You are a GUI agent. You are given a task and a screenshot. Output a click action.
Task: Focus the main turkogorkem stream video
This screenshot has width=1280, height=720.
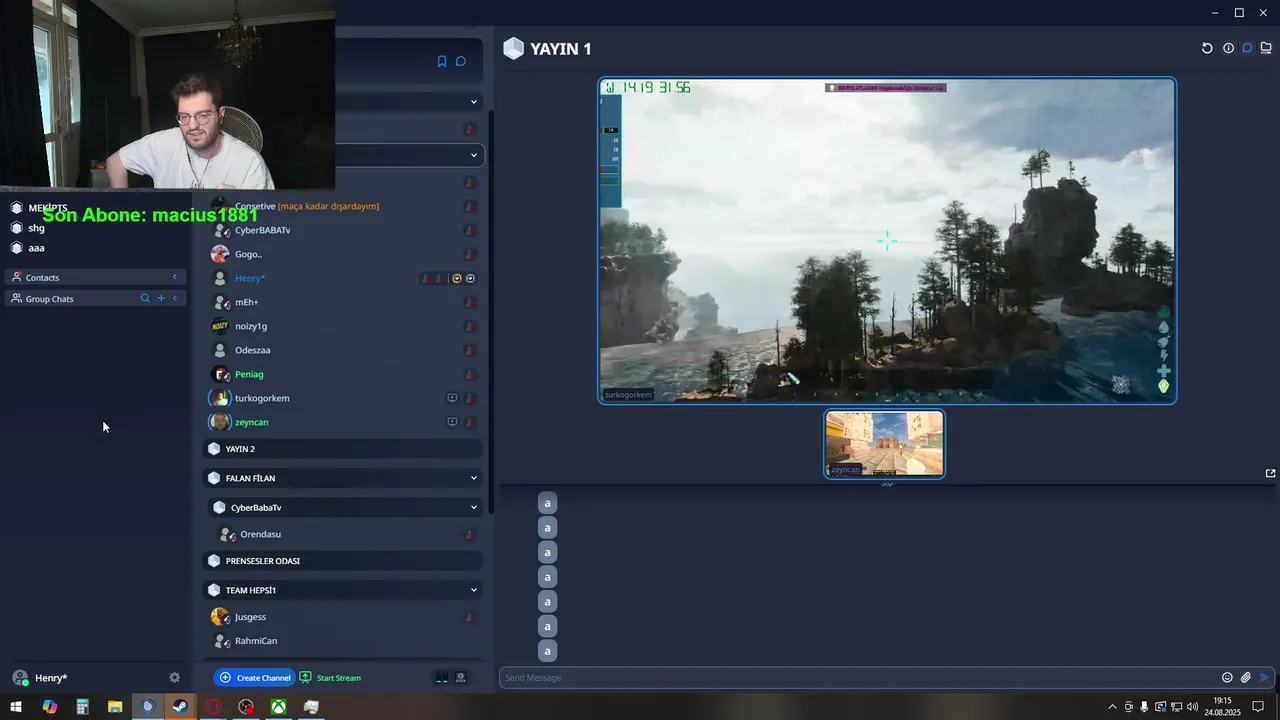click(887, 241)
